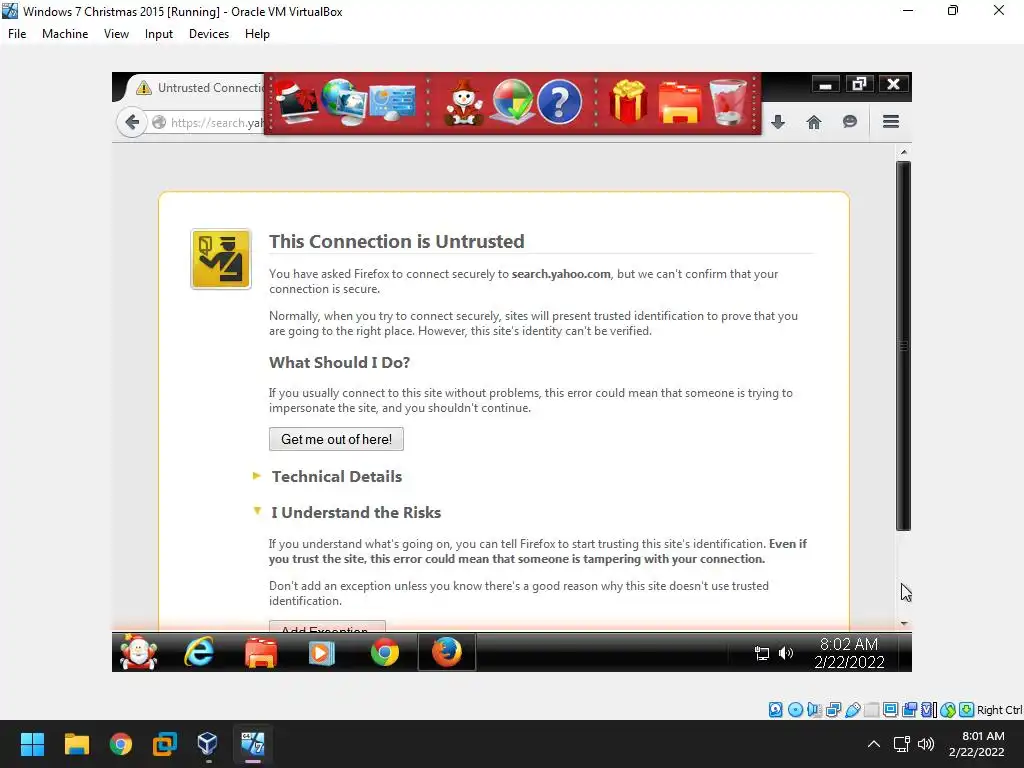The width and height of the screenshot is (1024, 768).
Task: Open VirtualBox Help menu
Action: coord(257,34)
